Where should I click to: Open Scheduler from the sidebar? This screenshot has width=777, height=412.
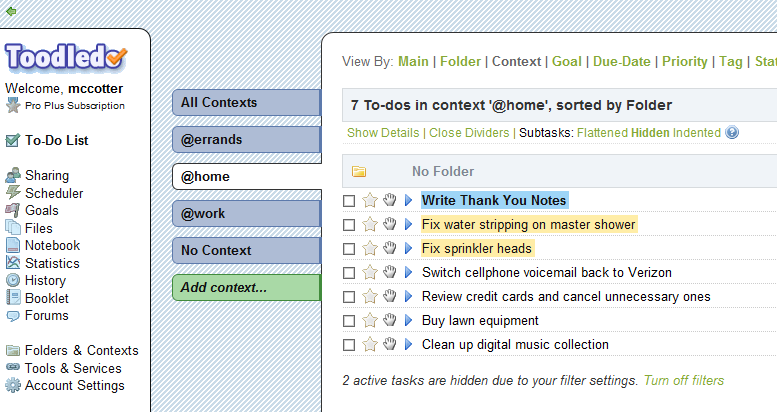coord(54,193)
